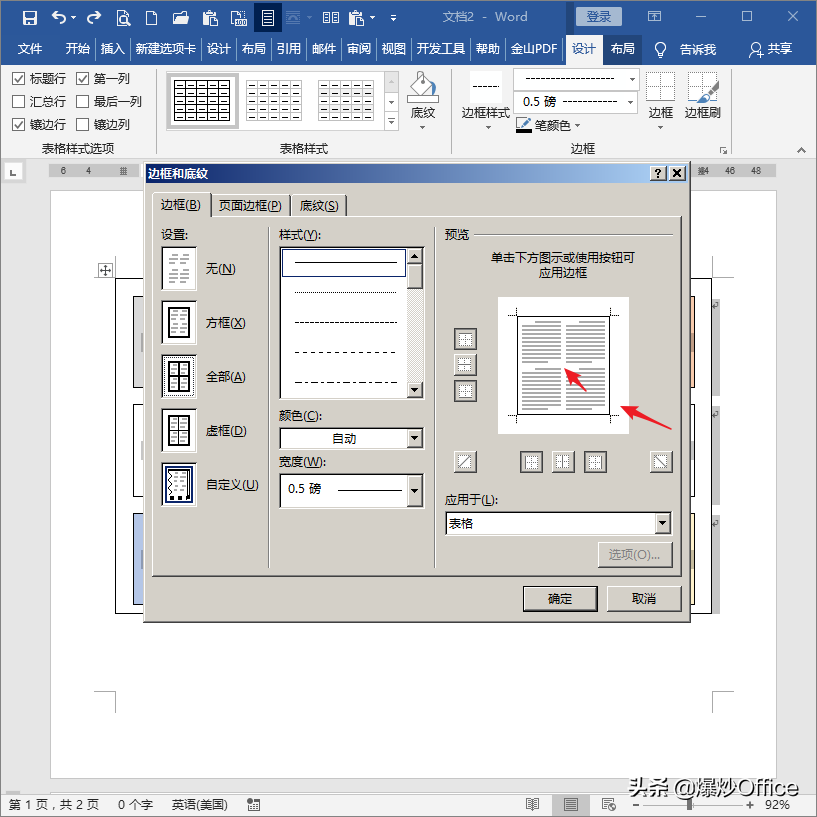The width and height of the screenshot is (817, 817).
Task: Undo the last action
Action: coord(59,18)
